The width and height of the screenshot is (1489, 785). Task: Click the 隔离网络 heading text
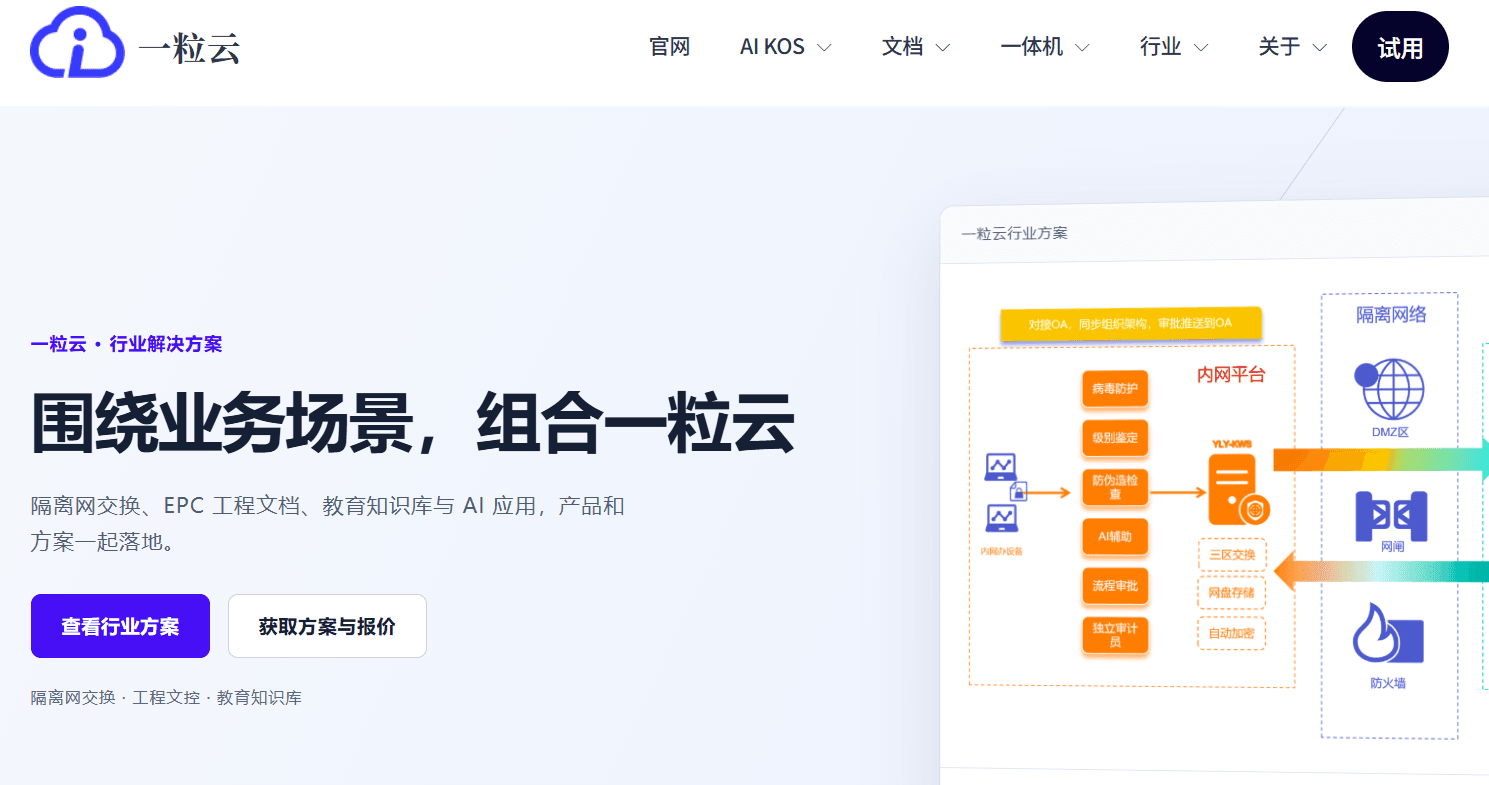1391,315
